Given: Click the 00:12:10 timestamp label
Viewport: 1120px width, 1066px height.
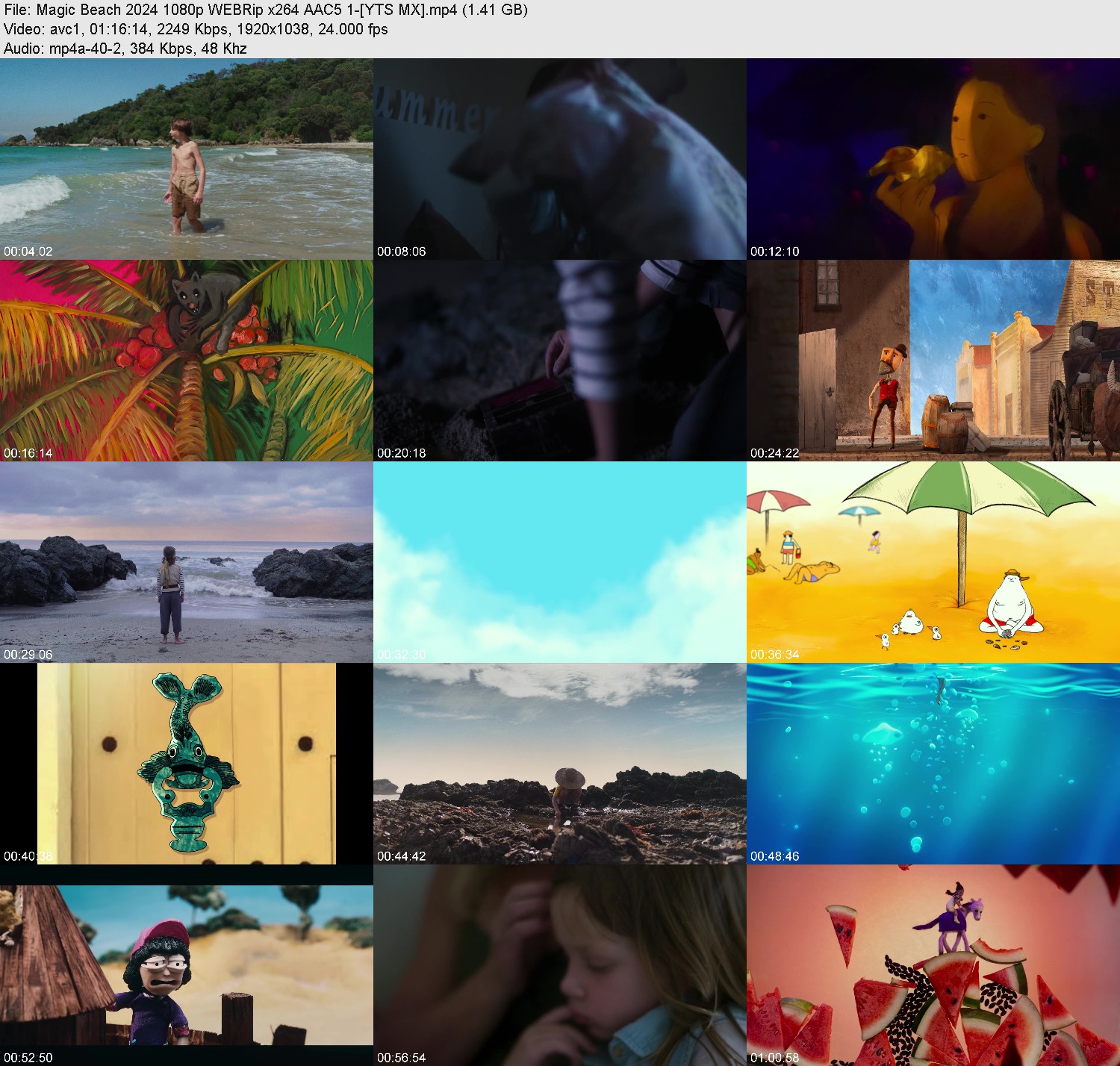Looking at the screenshot, I should [775, 252].
